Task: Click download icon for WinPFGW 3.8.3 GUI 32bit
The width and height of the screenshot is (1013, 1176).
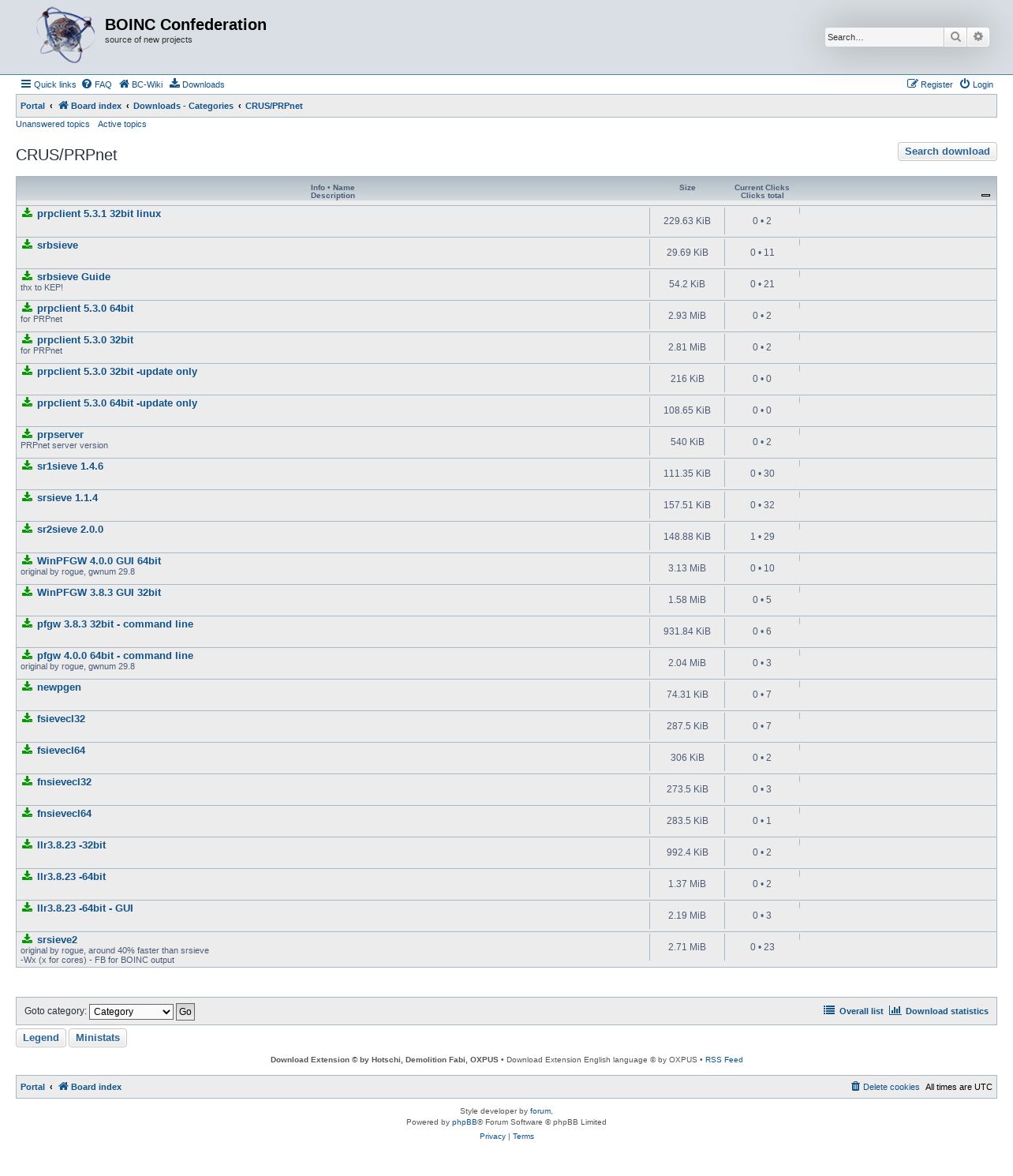Action: point(27,592)
